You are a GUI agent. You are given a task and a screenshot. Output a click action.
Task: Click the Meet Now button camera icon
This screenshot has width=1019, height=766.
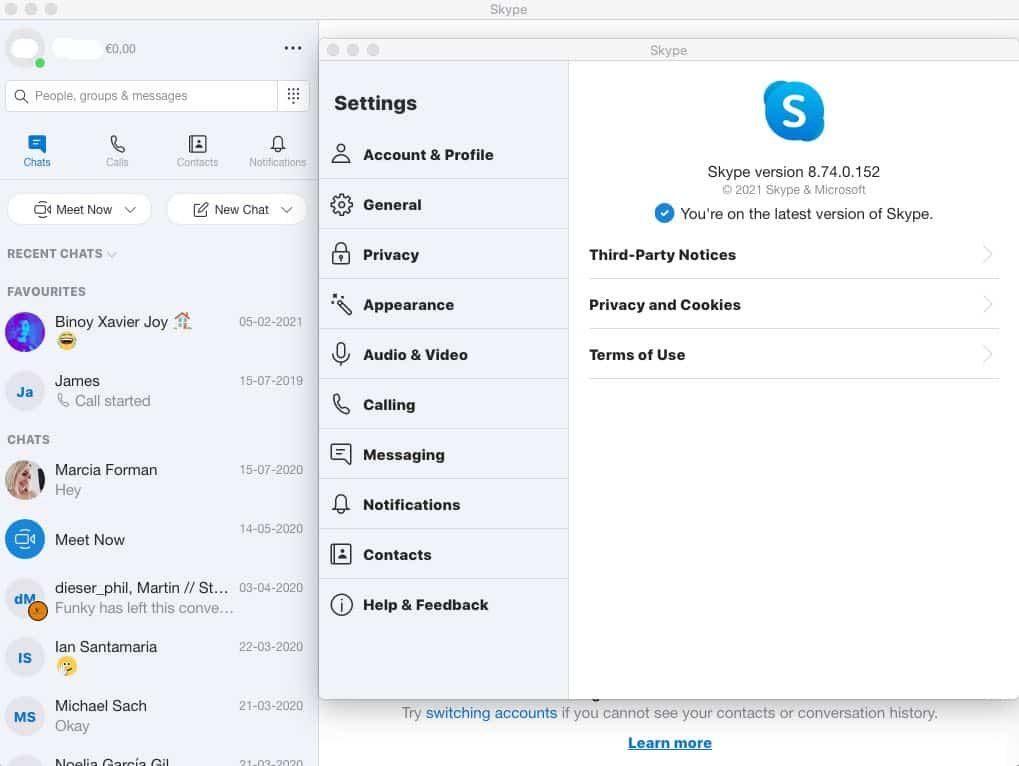click(x=42, y=209)
